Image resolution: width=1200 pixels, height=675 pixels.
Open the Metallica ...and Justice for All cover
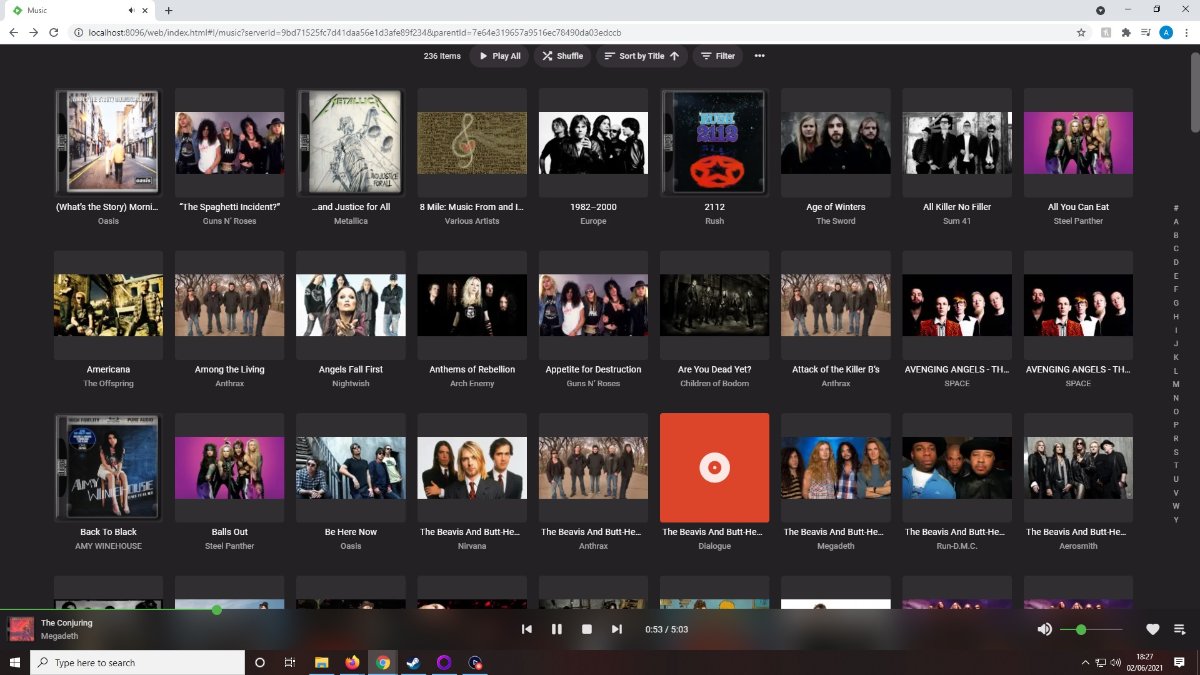coord(351,143)
